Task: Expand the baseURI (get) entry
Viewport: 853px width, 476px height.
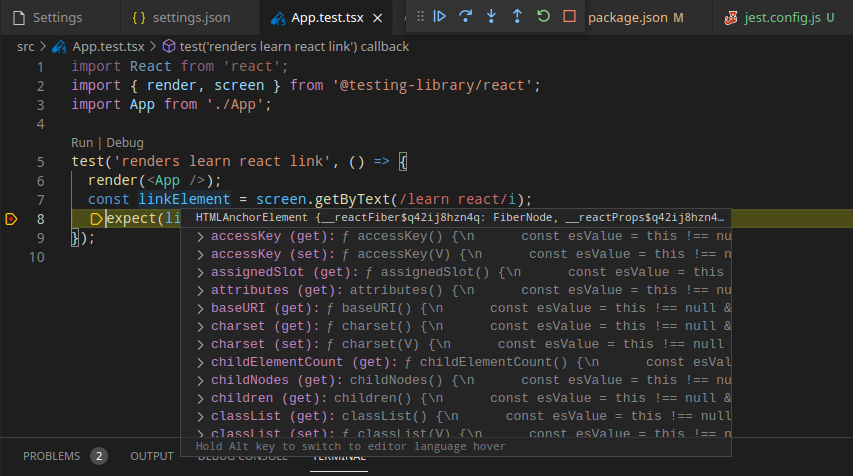Action: coord(200,308)
